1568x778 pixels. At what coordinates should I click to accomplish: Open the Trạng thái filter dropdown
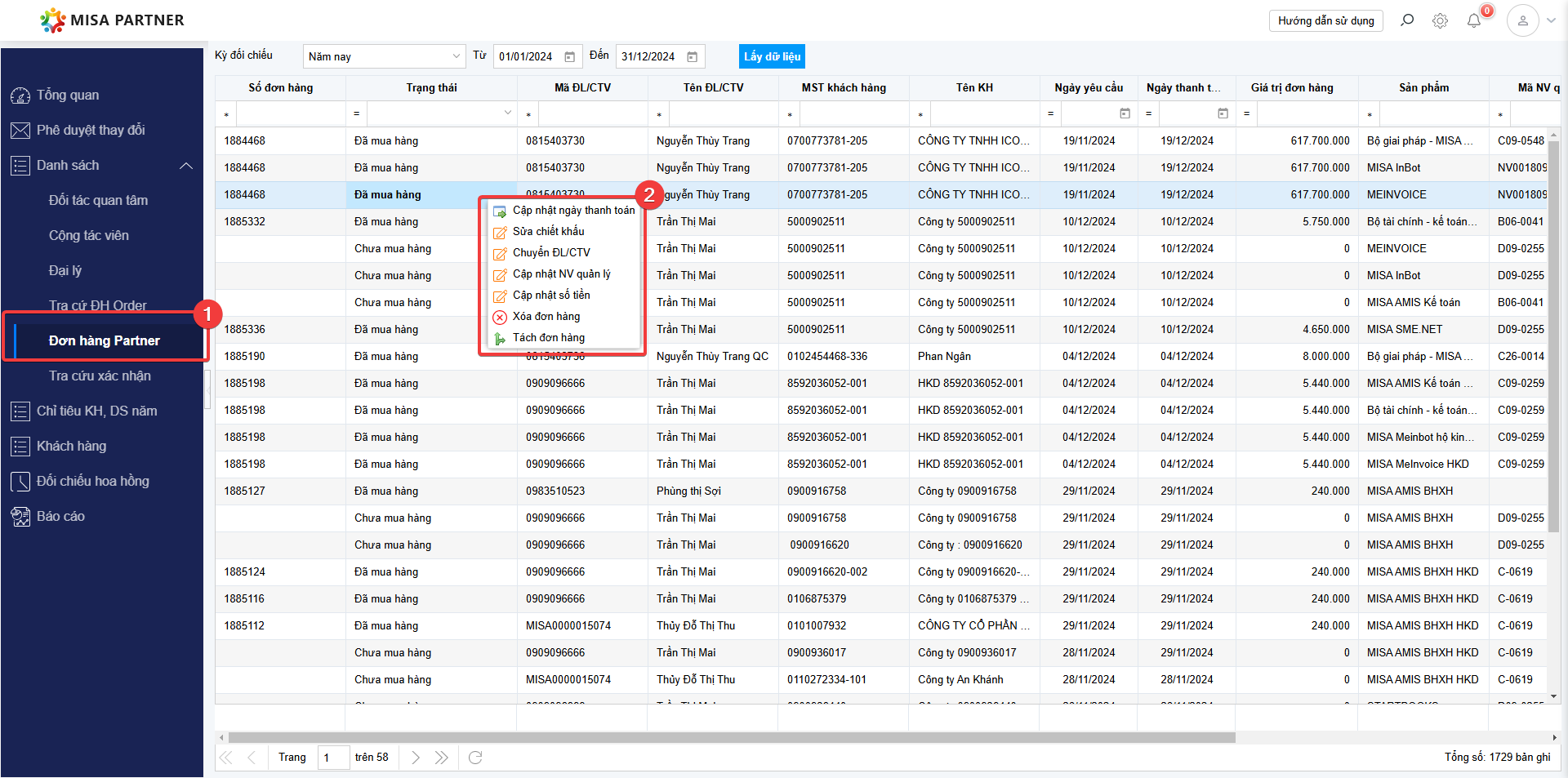(507, 113)
